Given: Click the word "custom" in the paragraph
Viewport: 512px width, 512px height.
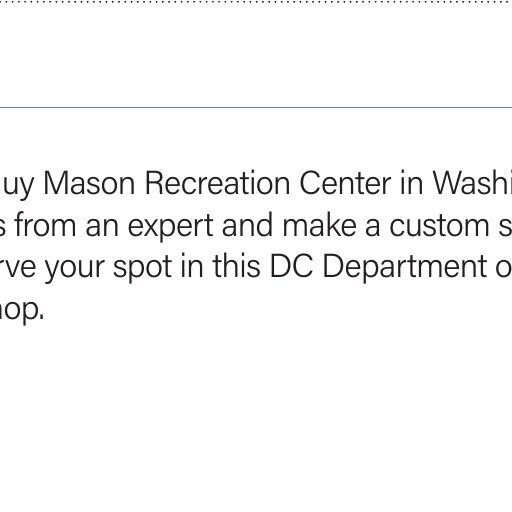Looking at the screenshot, I should (x=439, y=225).
